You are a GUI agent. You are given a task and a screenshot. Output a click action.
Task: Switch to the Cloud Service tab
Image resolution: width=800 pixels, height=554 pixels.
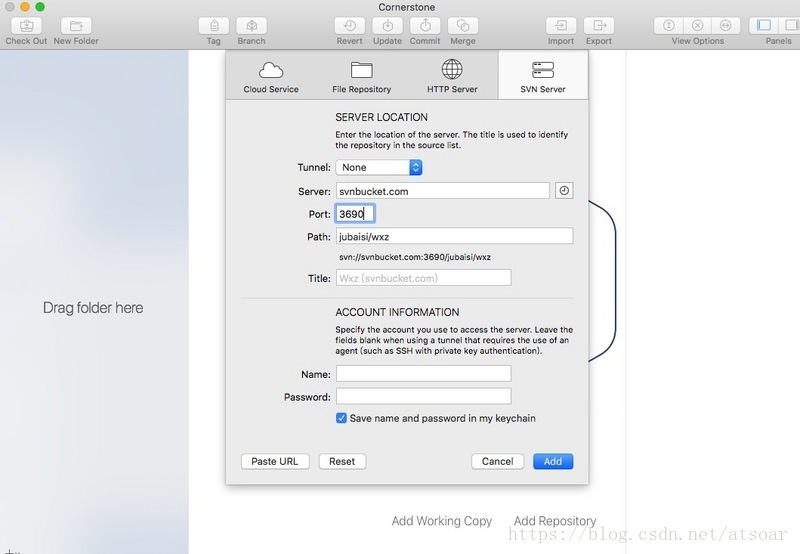click(x=271, y=76)
